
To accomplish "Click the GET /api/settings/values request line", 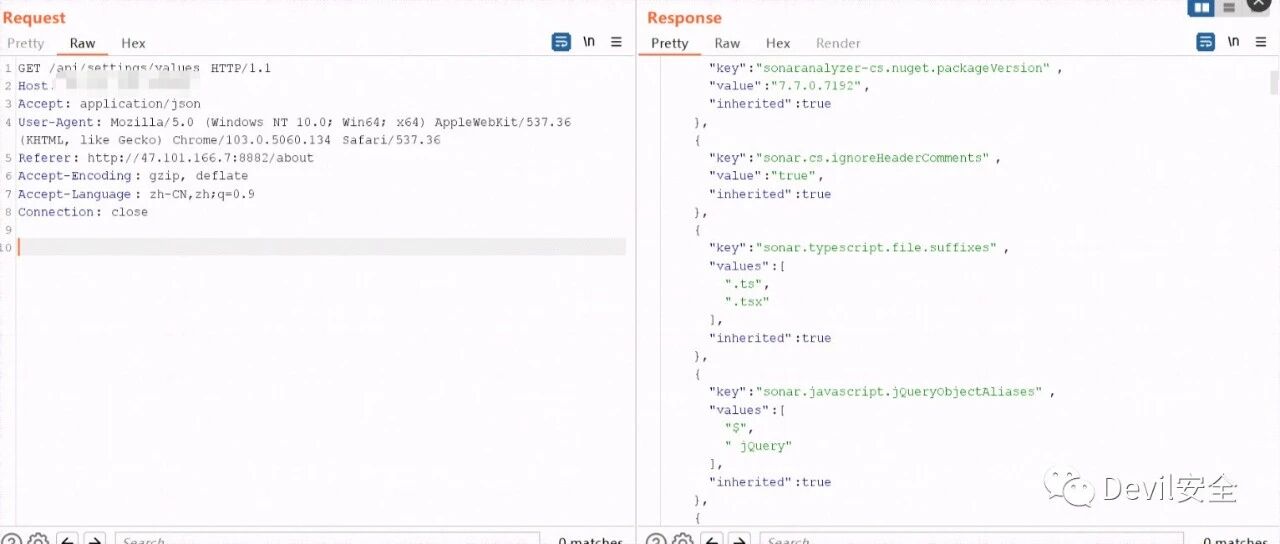I will pos(144,68).
